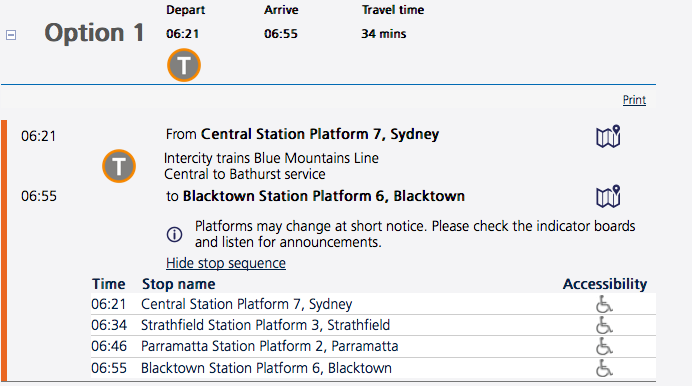The width and height of the screenshot is (692, 386).
Task: Open map for Blacktown Station Platform 6
Action: pos(608,196)
